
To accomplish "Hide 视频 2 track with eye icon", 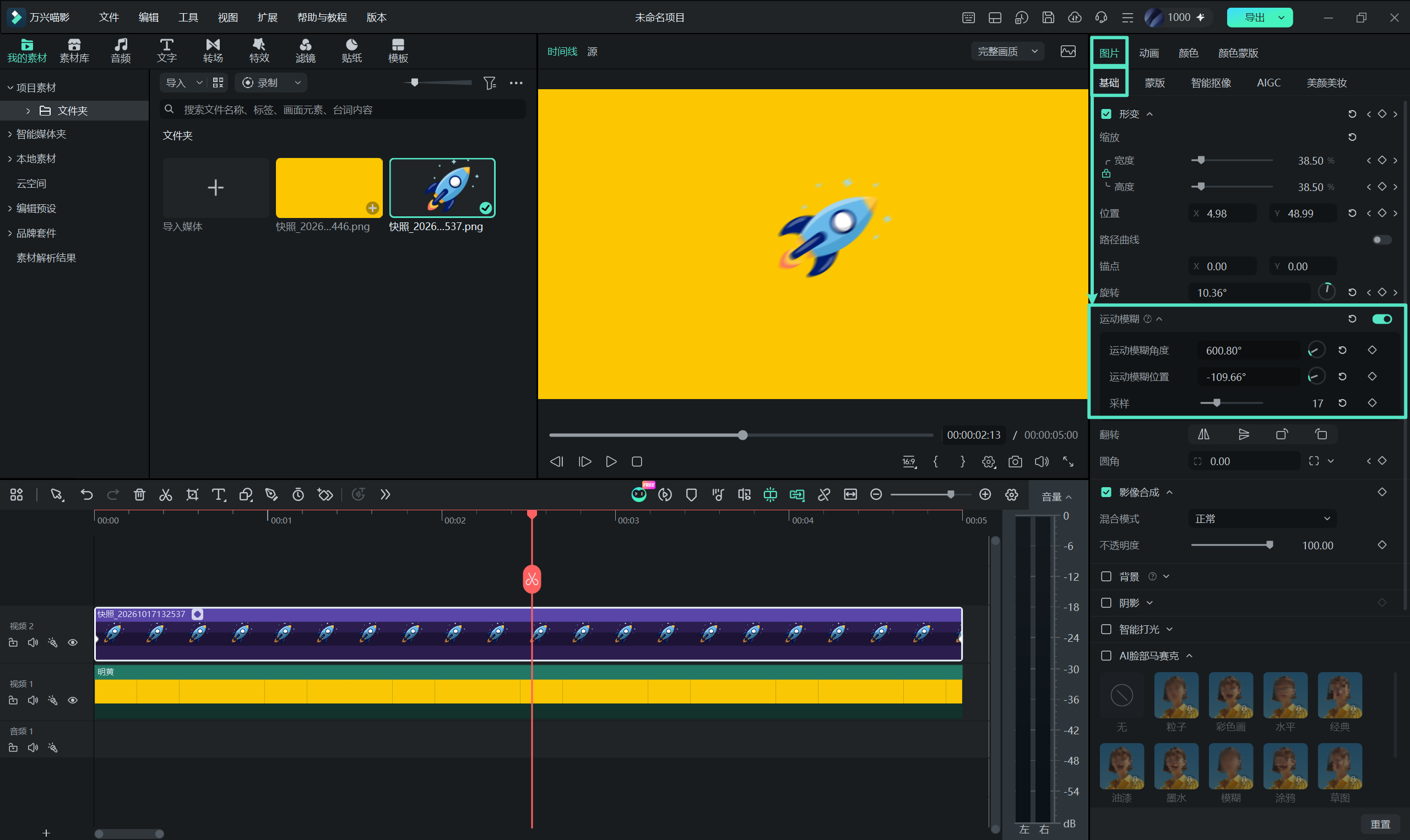I will (73, 642).
